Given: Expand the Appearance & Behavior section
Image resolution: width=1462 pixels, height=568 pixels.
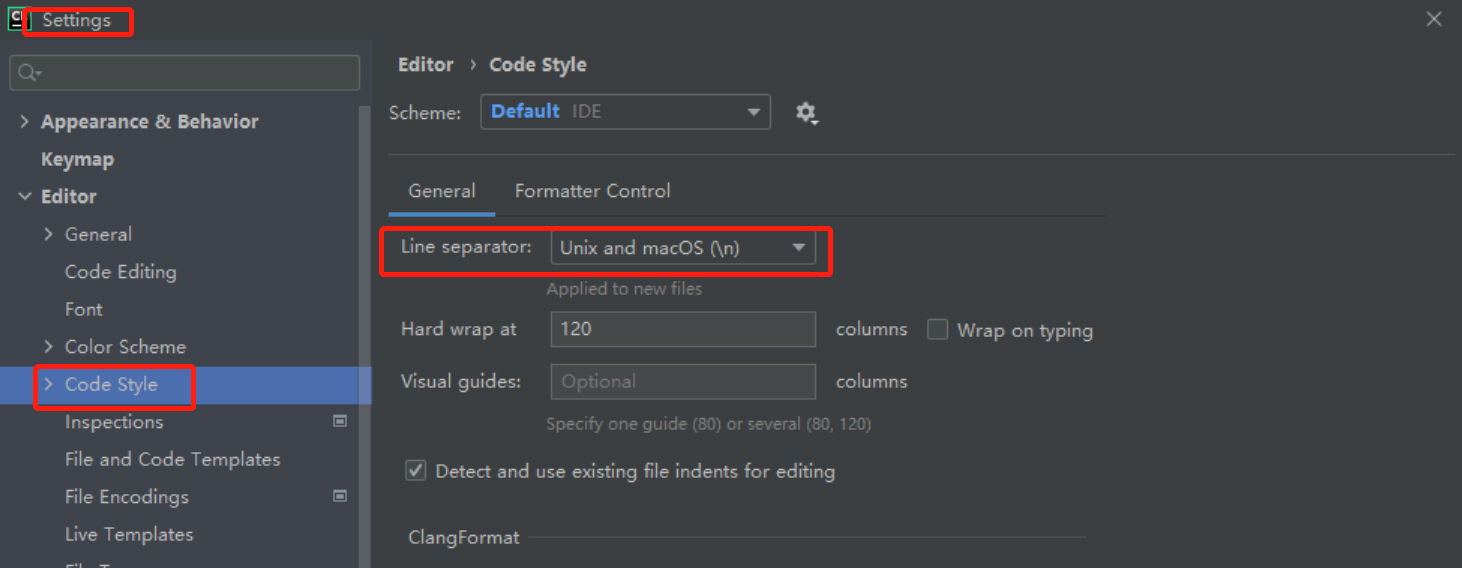Looking at the screenshot, I should (x=25, y=122).
